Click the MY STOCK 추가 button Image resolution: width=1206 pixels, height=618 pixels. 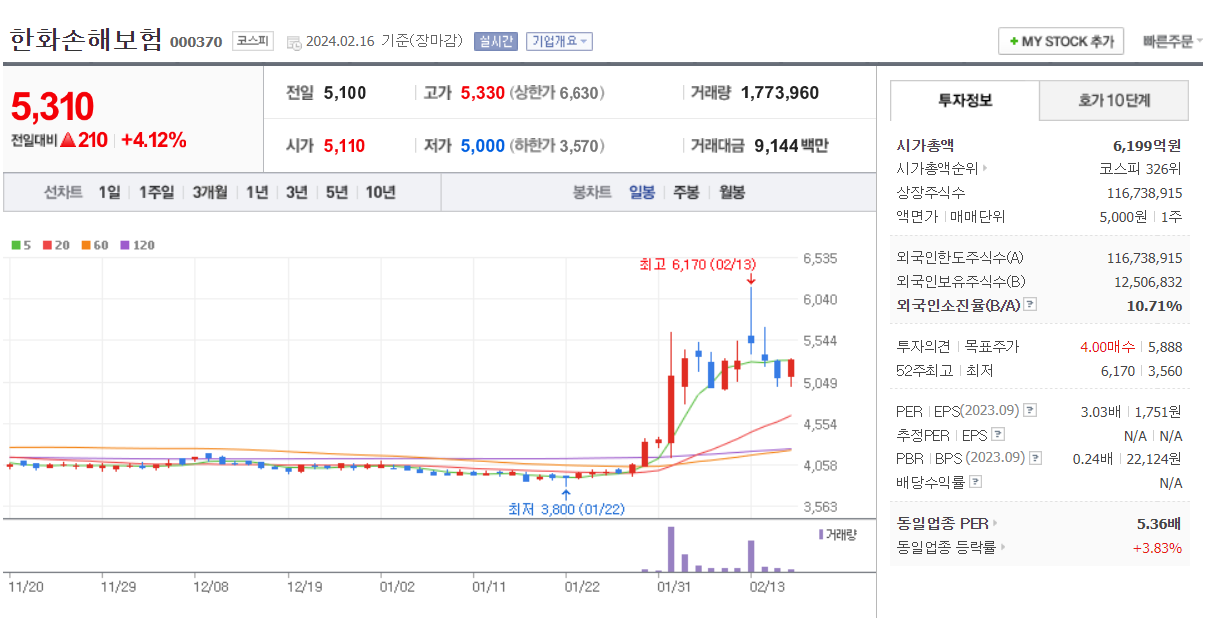pyautogui.click(x=1061, y=41)
